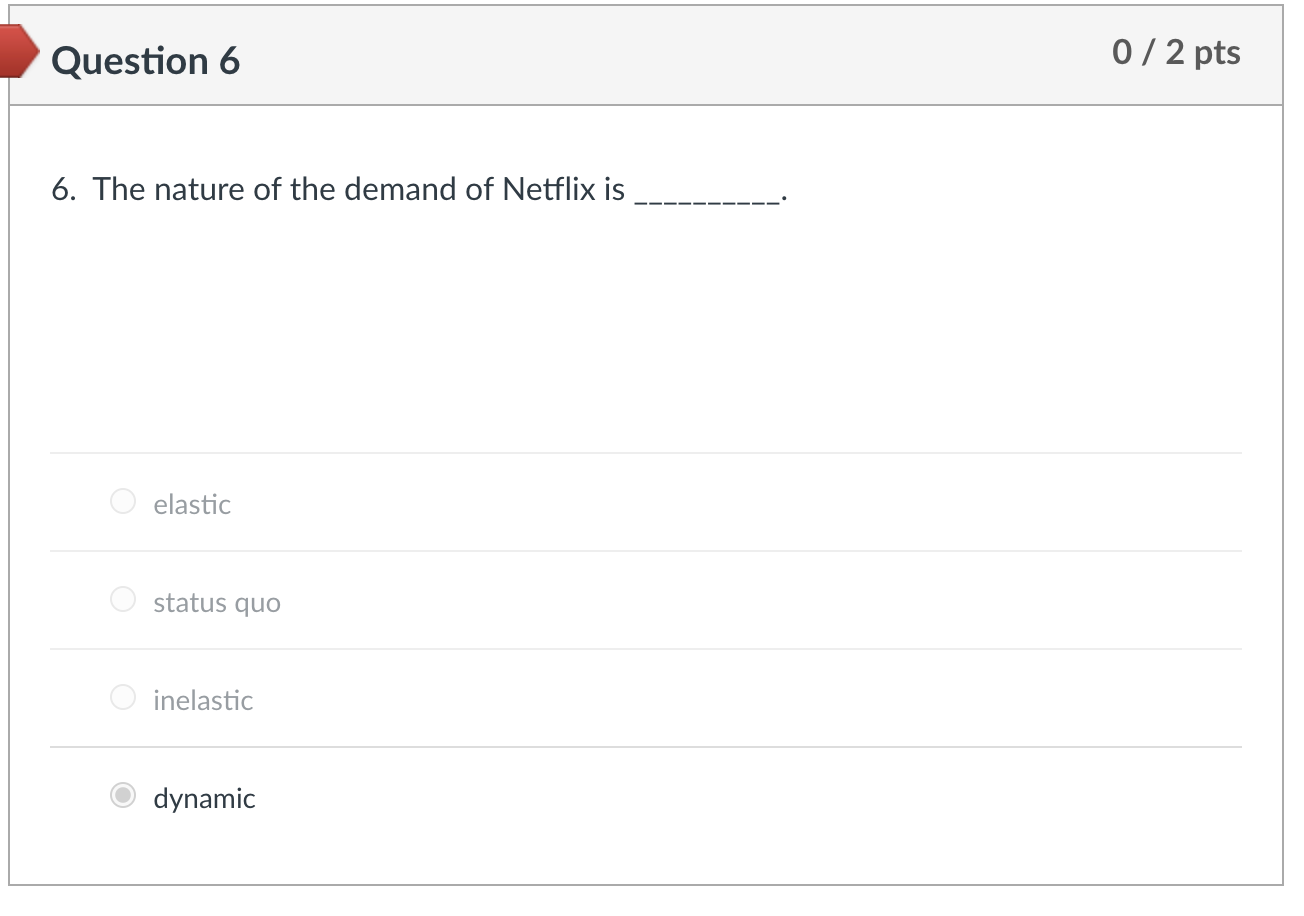Image resolution: width=1304 pixels, height=916 pixels.
Task: Click the elastic answer row
Action: [x=650, y=501]
